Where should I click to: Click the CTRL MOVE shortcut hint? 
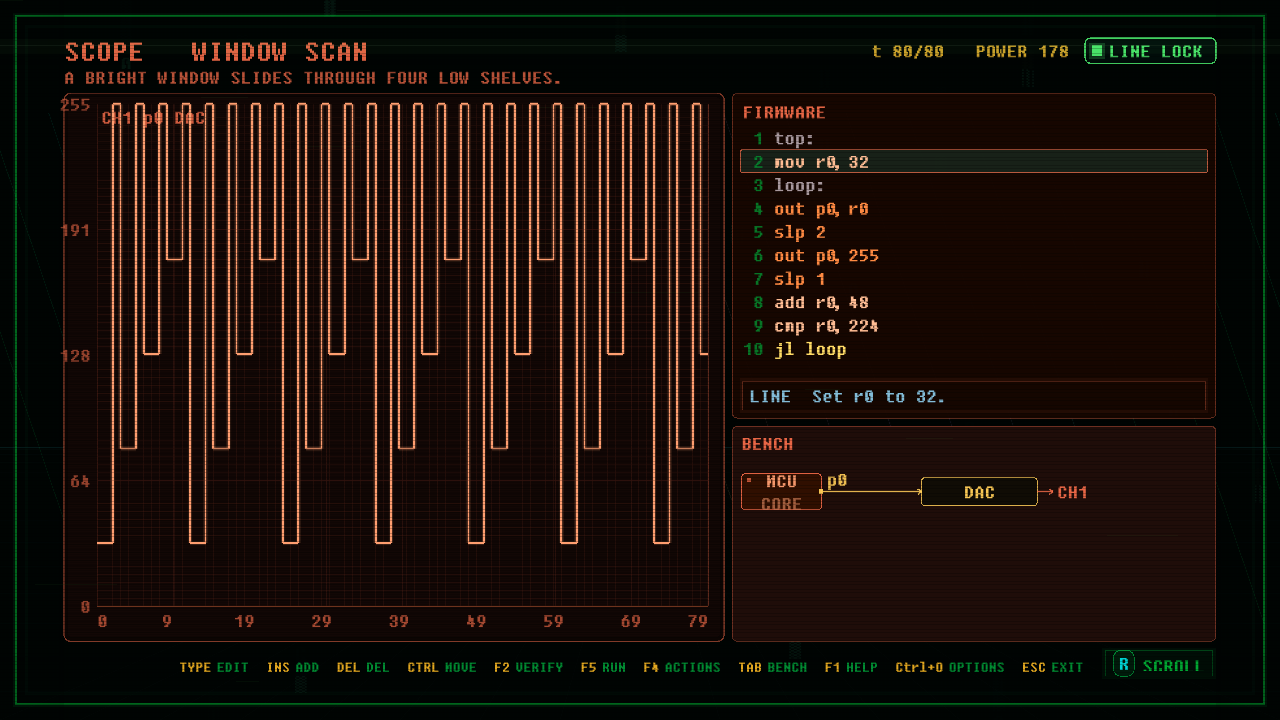pyautogui.click(x=442, y=667)
